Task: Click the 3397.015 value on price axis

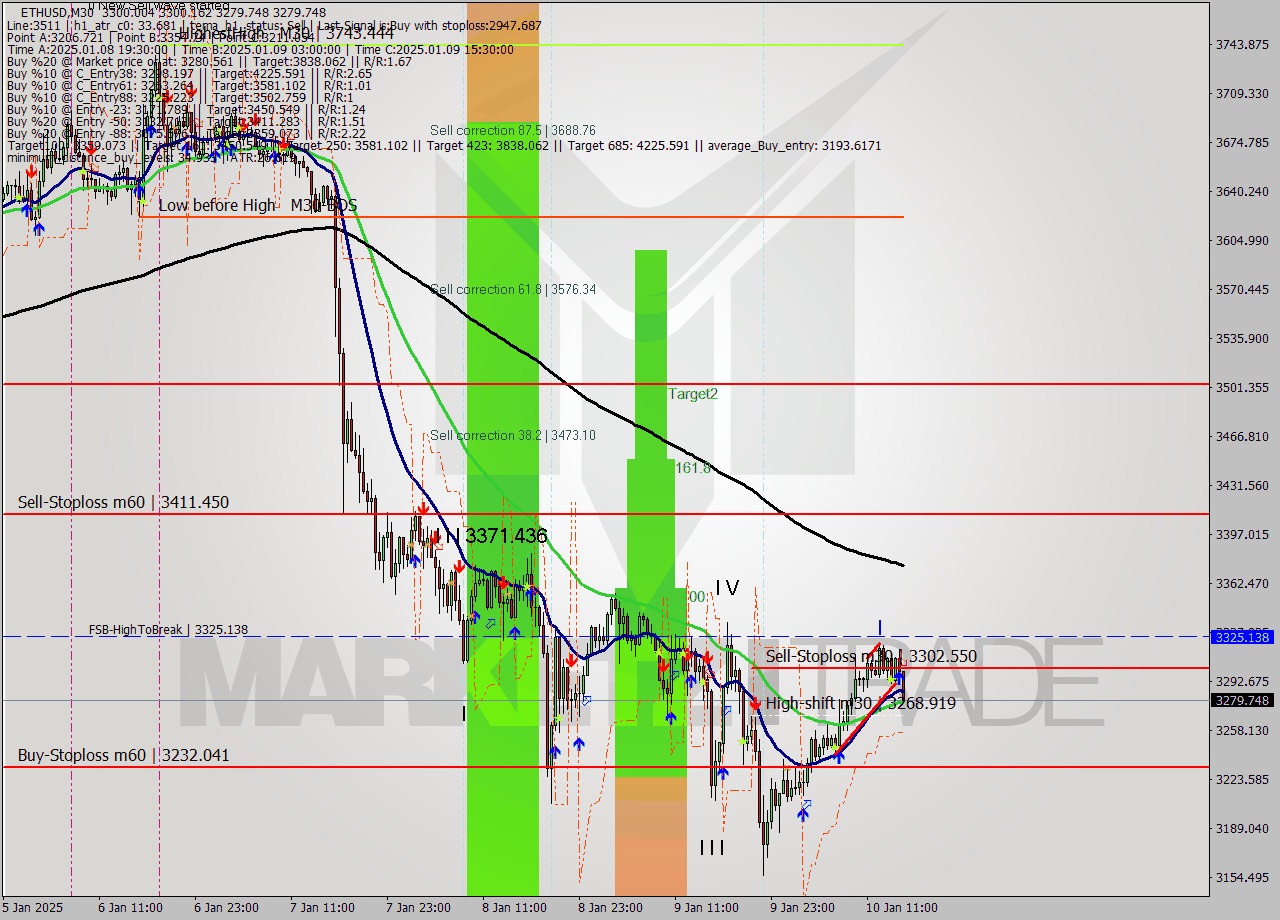Action: (1242, 534)
